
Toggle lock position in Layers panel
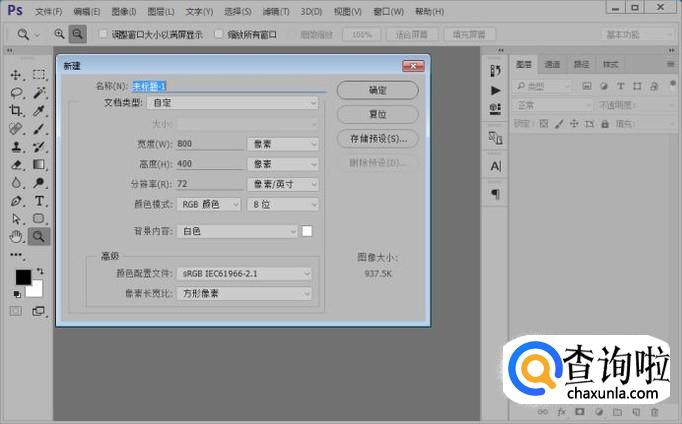(x=574, y=124)
